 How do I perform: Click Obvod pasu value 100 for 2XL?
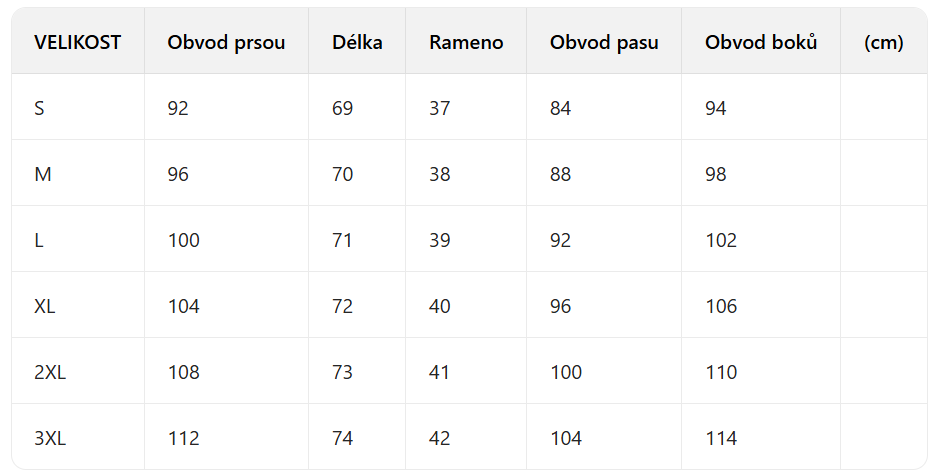point(566,372)
